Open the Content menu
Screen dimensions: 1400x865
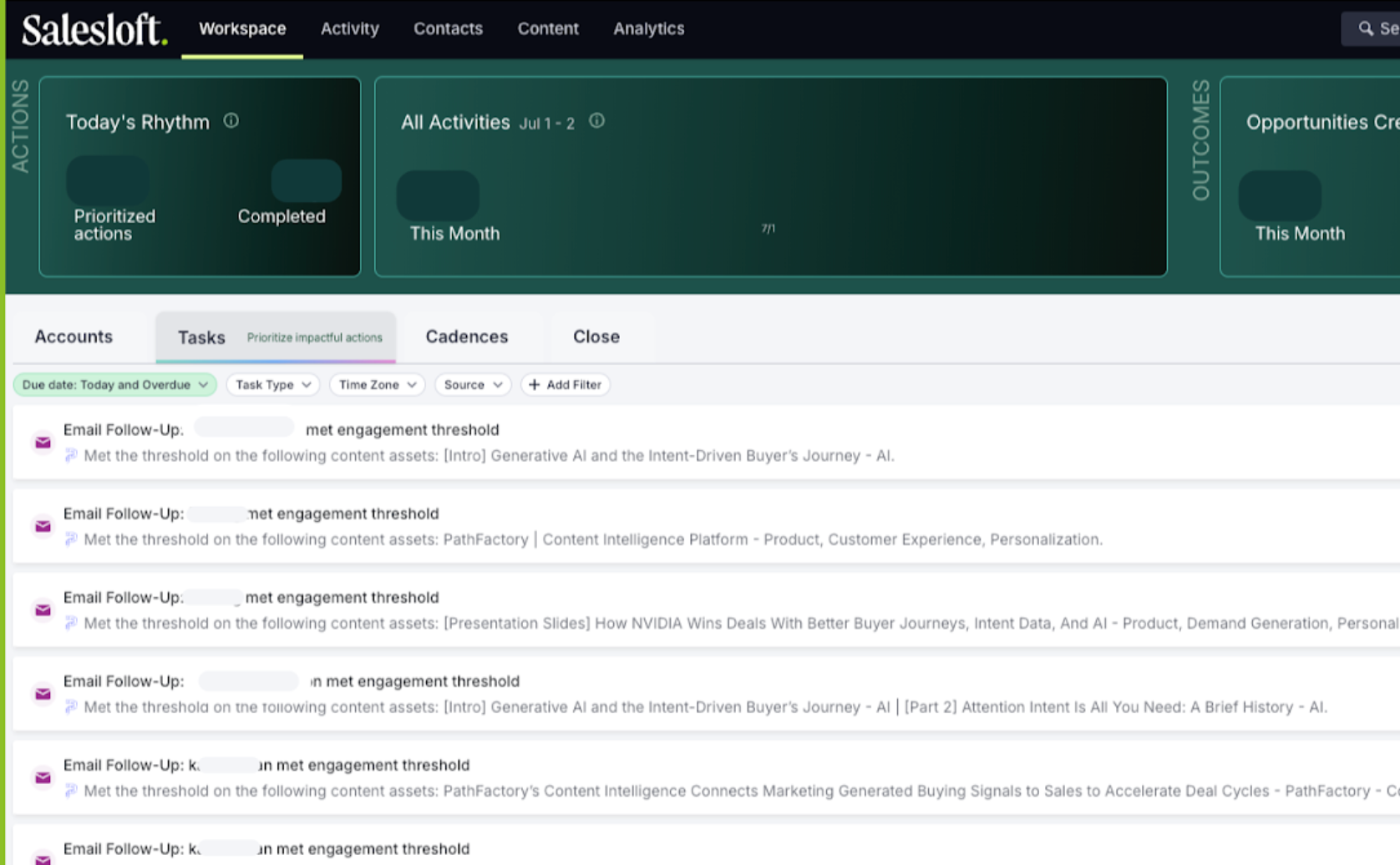coord(548,29)
